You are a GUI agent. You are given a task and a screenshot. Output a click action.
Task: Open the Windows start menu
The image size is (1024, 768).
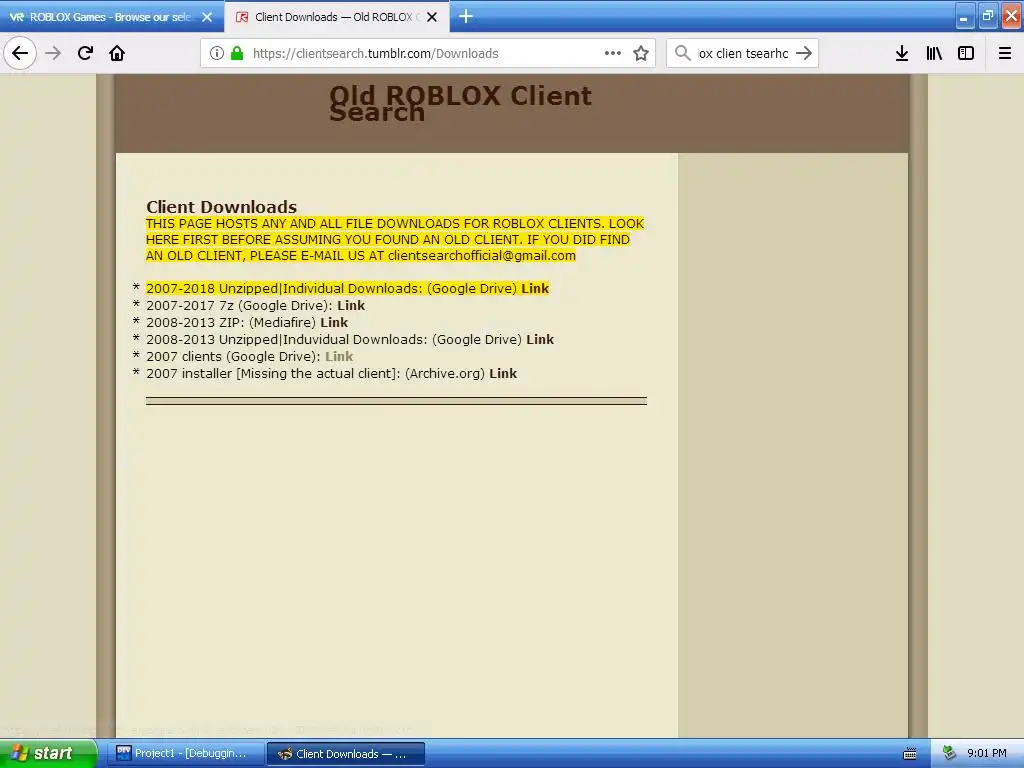pos(48,753)
